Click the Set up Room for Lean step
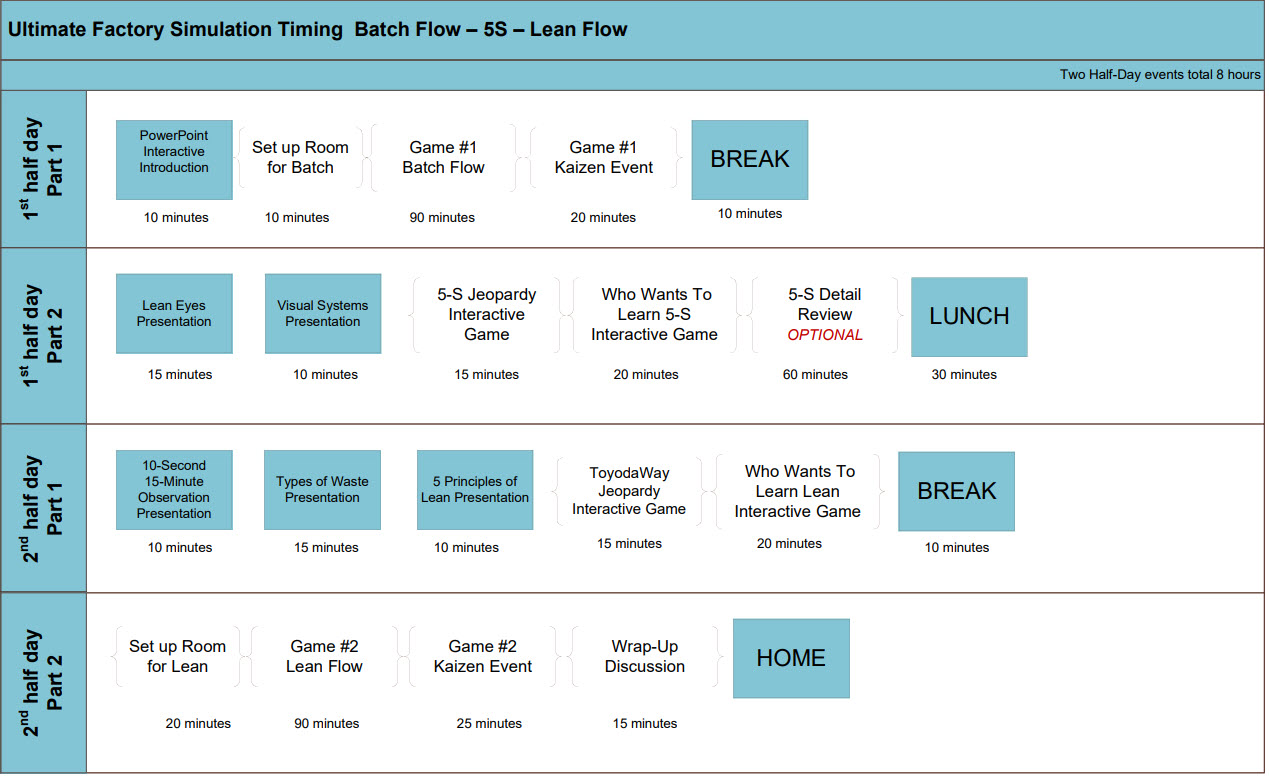Viewport: 1269px width, 776px height. (177, 656)
